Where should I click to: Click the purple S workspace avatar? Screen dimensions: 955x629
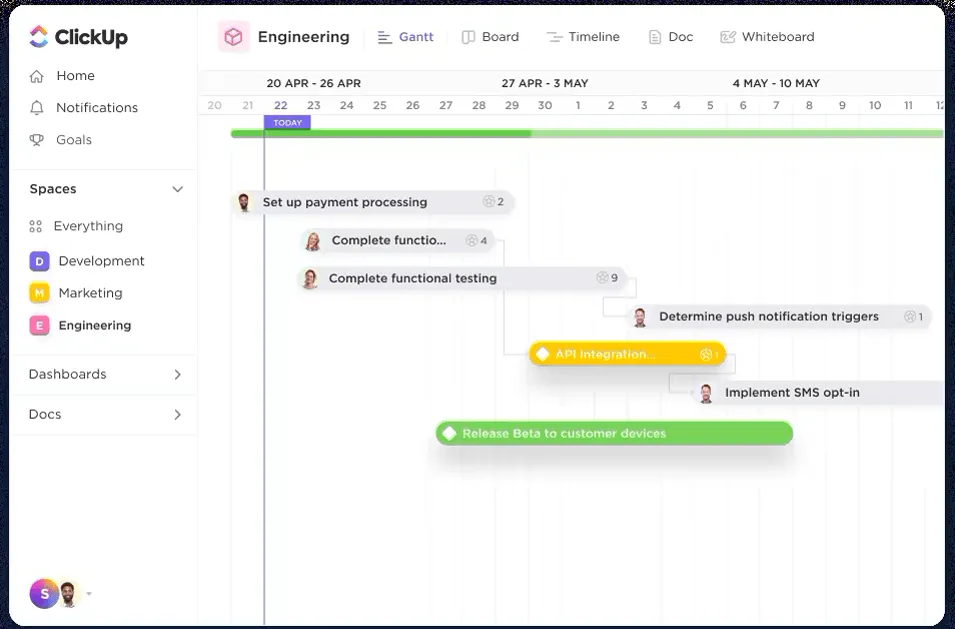point(44,594)
